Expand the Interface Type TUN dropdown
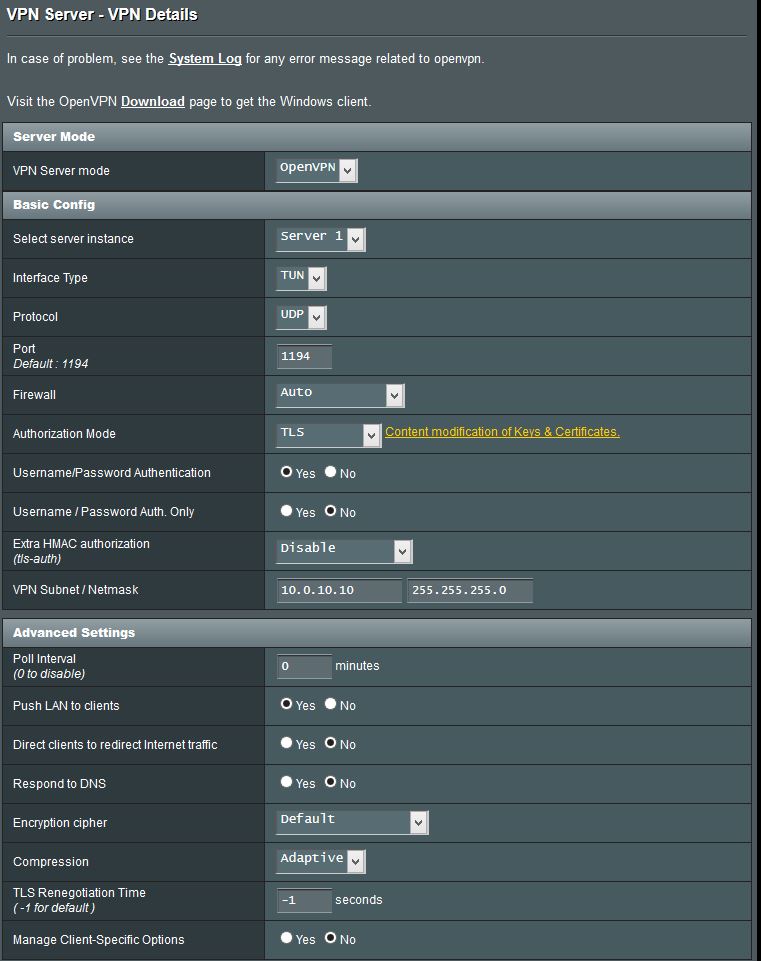The width and height of the screenshot is (761, 961). [301, 278]
